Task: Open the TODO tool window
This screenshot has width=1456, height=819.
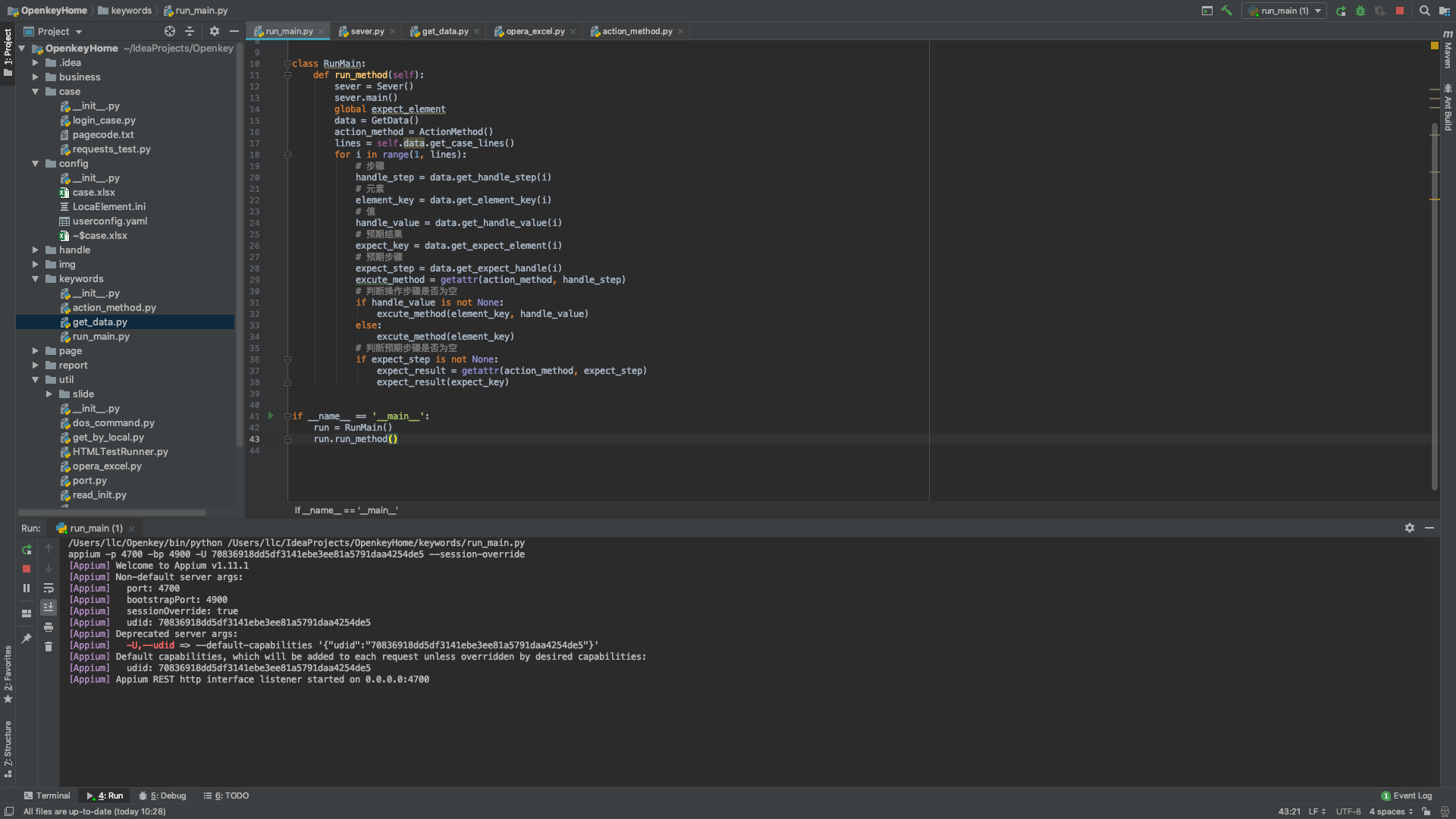Action: click(x=226, y=795)
